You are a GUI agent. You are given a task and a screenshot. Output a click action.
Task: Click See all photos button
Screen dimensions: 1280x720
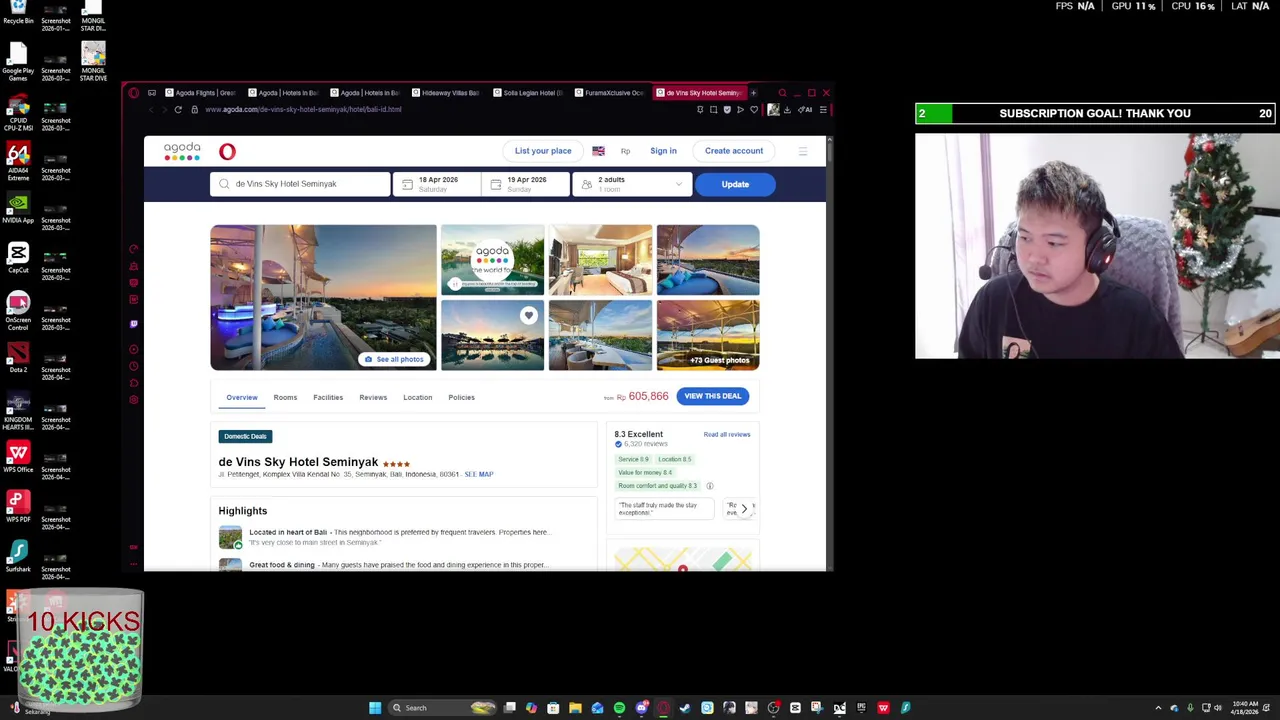click(394, 359)
